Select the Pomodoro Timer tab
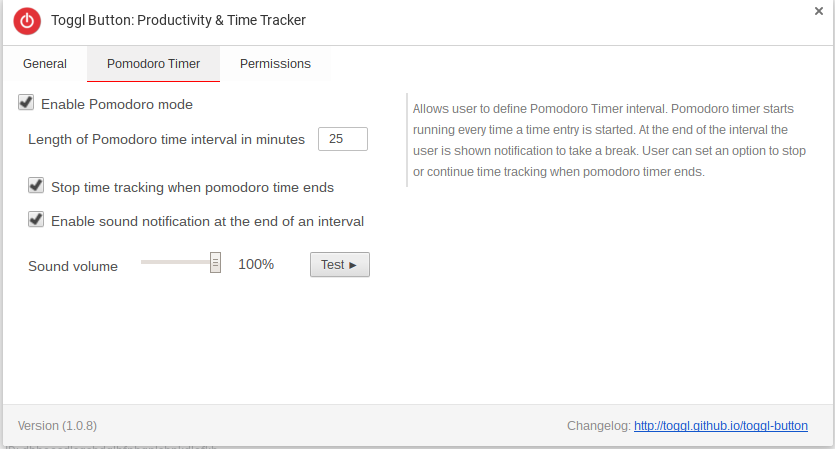835x449 pixels. coord(153,64)
